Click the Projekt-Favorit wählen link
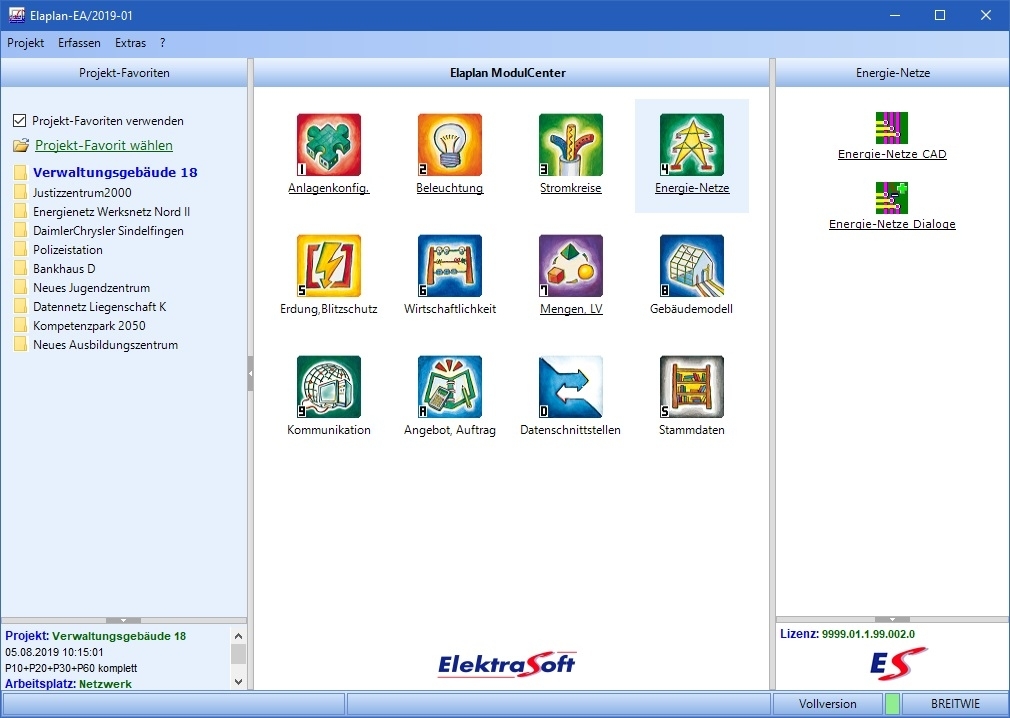The image size is (1010, 718). [104, 146]
